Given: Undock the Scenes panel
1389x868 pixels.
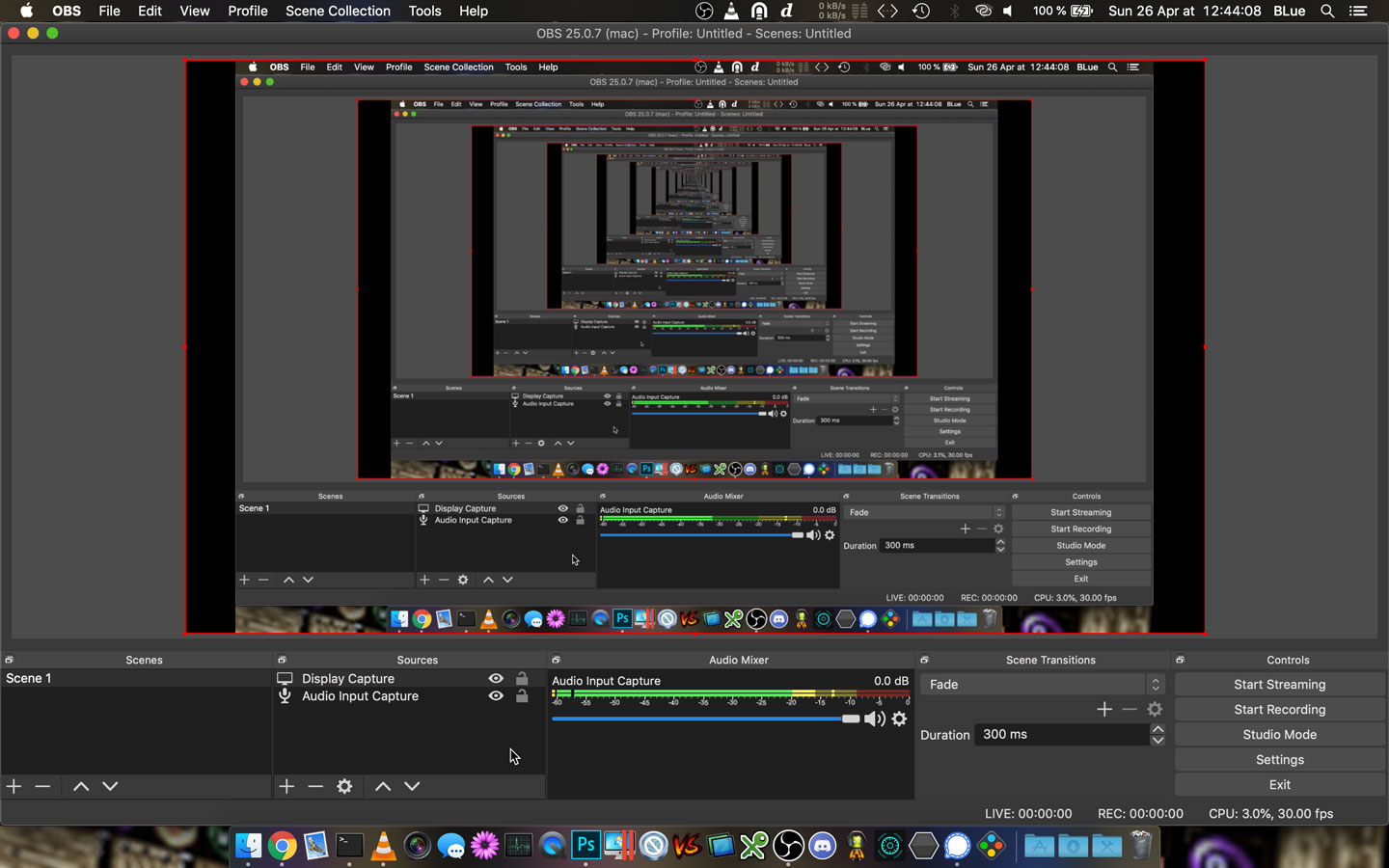Looking at the screenshot, I should 9,660.
